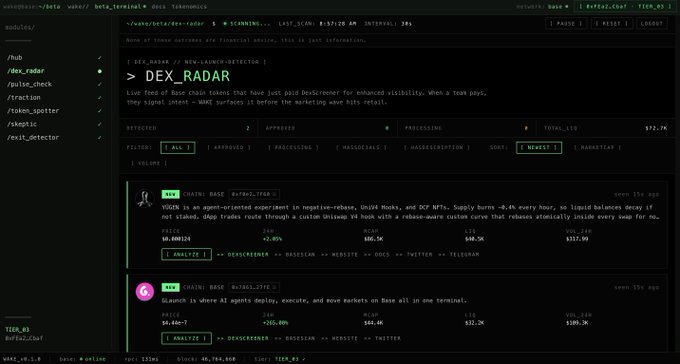Open TWITTER link for YŪGEN
This screenshot has height=364, width=680.
[414, 255]
